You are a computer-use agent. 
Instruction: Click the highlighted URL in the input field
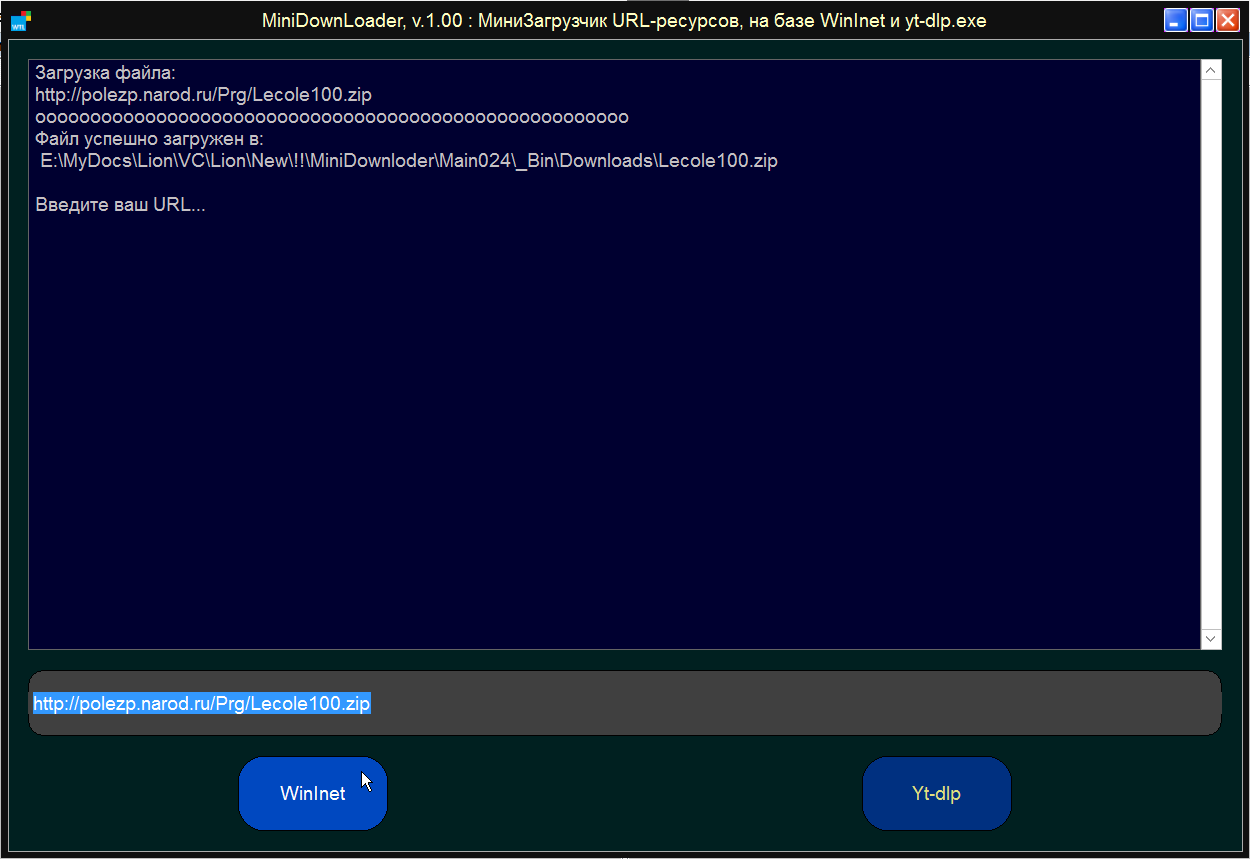[x=202, y=703]
